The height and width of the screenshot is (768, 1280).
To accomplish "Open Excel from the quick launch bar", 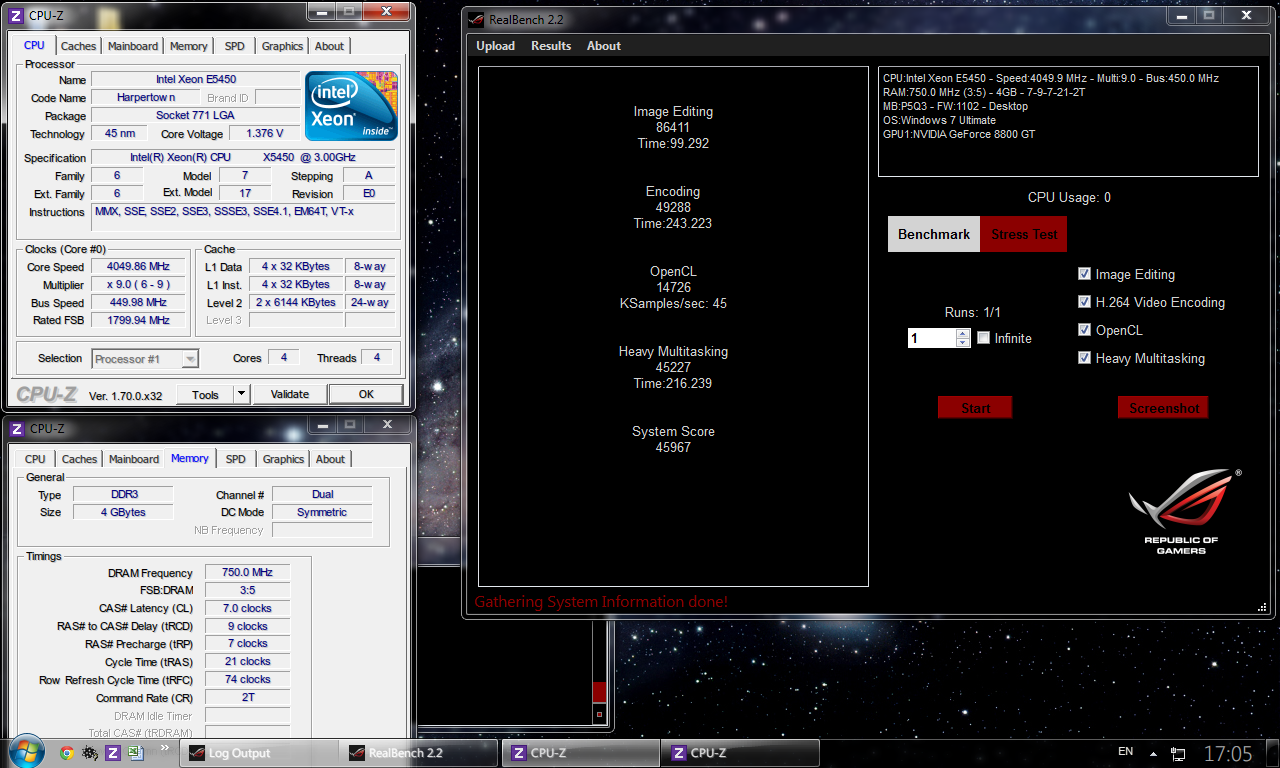I will click(135, 753).
